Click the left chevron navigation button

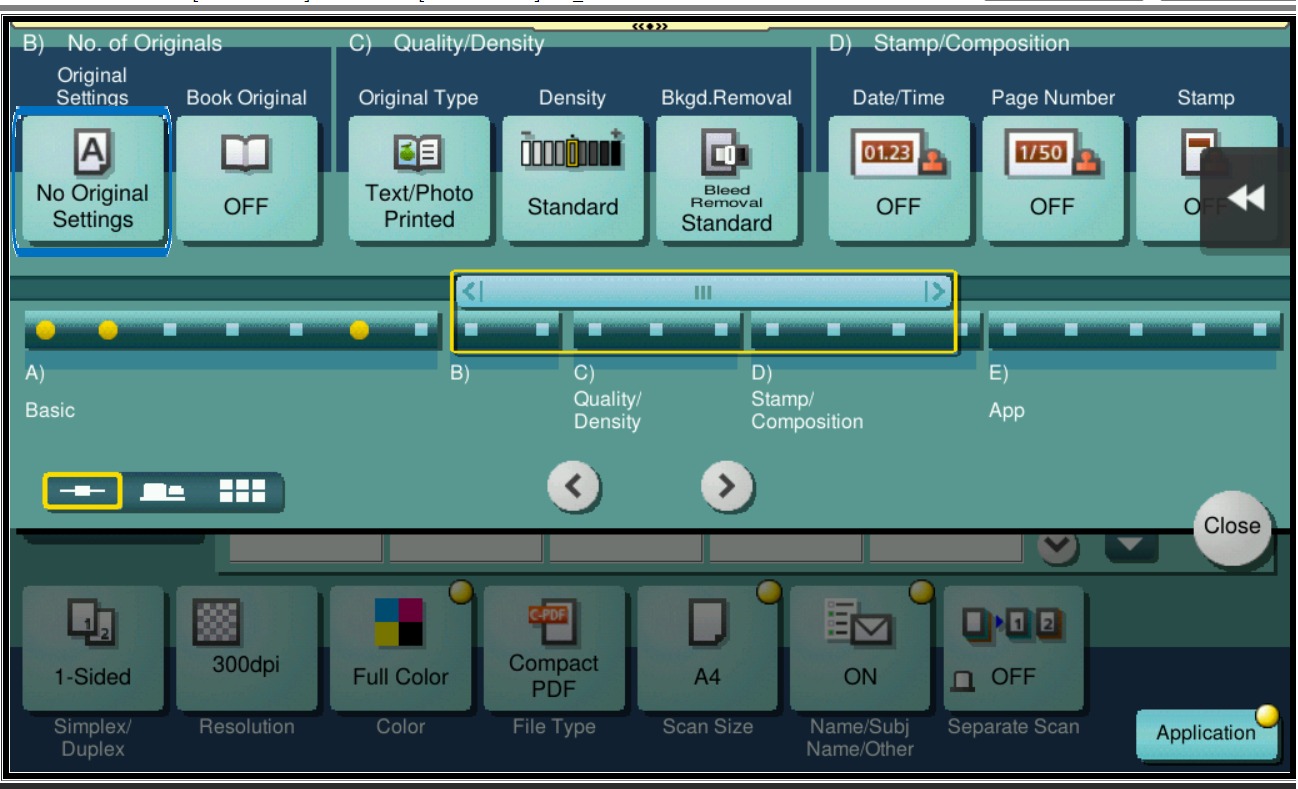(x=574, y=487)
